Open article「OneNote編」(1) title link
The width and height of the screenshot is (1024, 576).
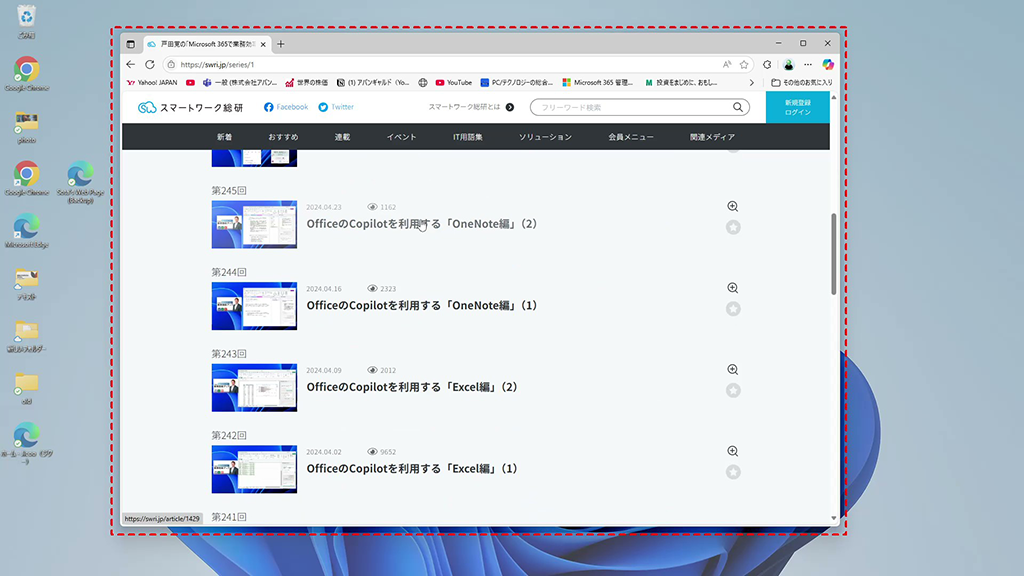422,306
